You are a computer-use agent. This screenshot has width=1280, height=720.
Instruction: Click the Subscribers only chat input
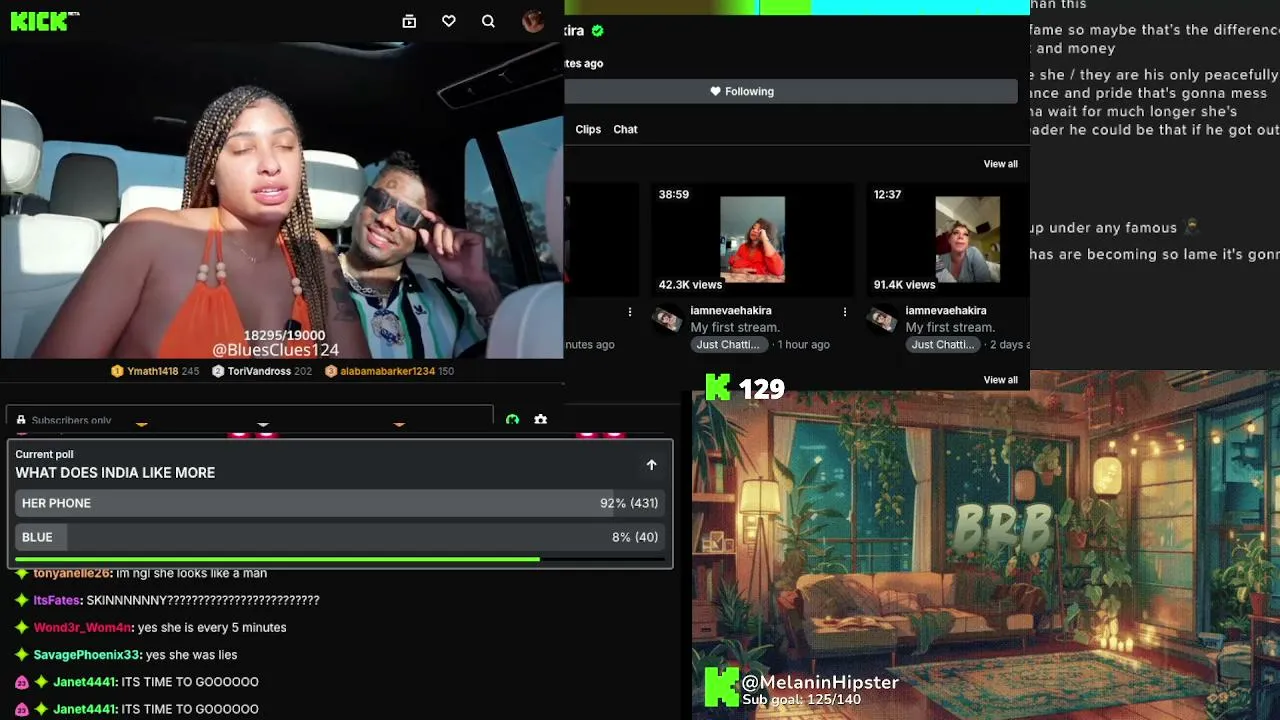point(250,418)
